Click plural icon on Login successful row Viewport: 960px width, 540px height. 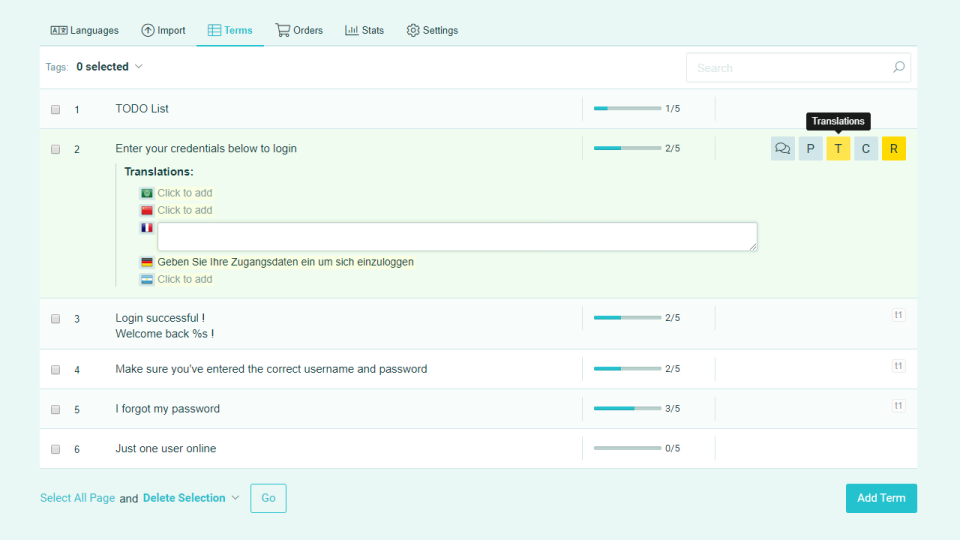tap(898, 315)
